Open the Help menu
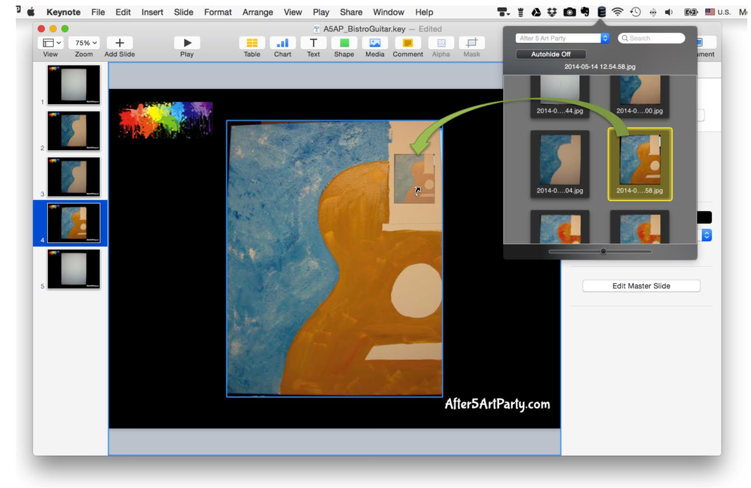 coord(424,12)
